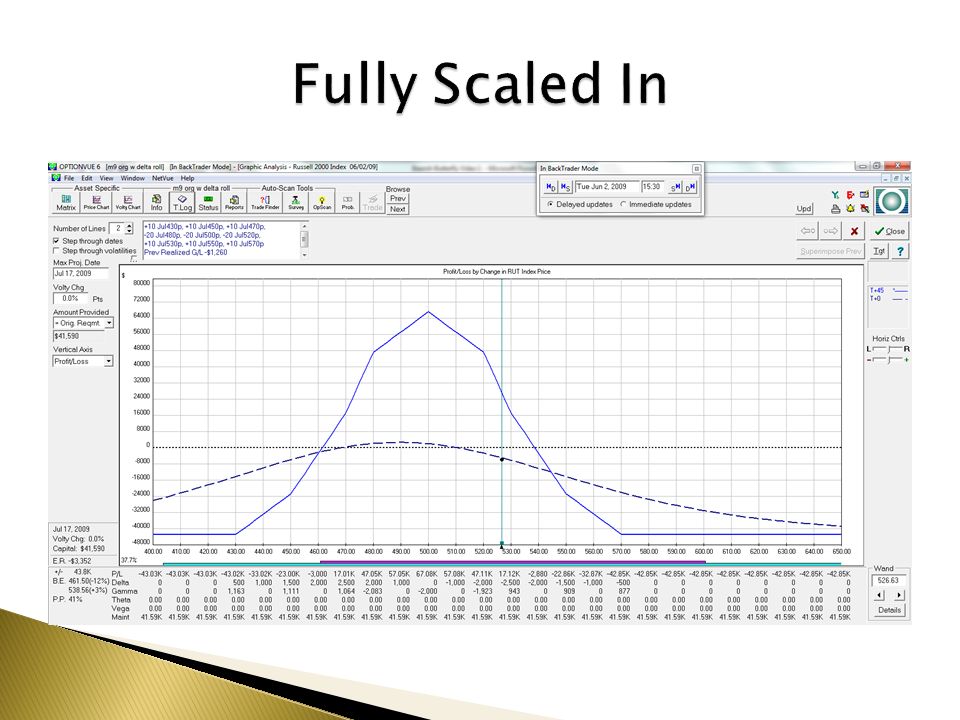This screenshot has height=720, width=960.
Task: Click the blue question mark help button
Action: (900, 251)
